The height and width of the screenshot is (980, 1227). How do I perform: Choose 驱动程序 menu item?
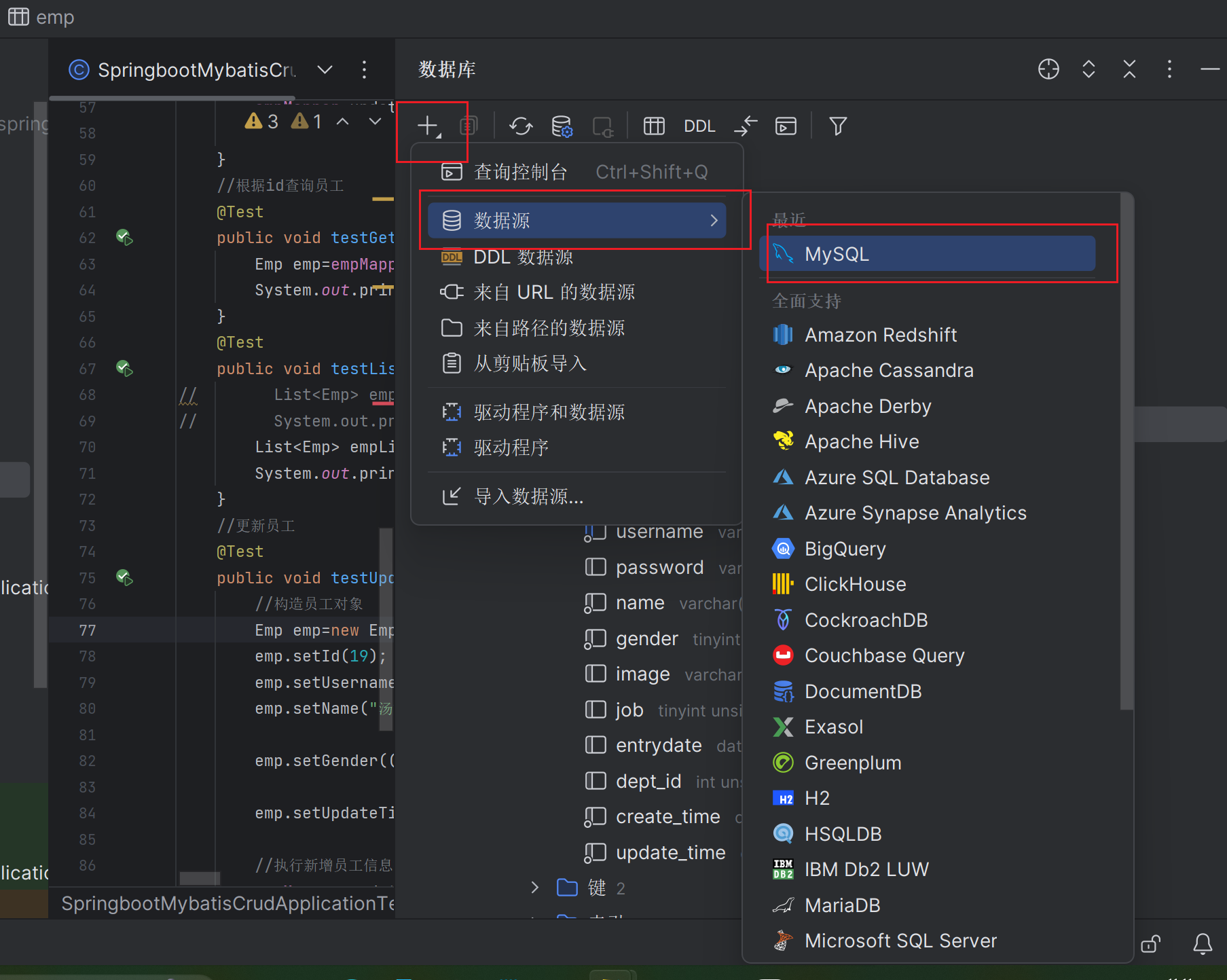click(577, 448)
